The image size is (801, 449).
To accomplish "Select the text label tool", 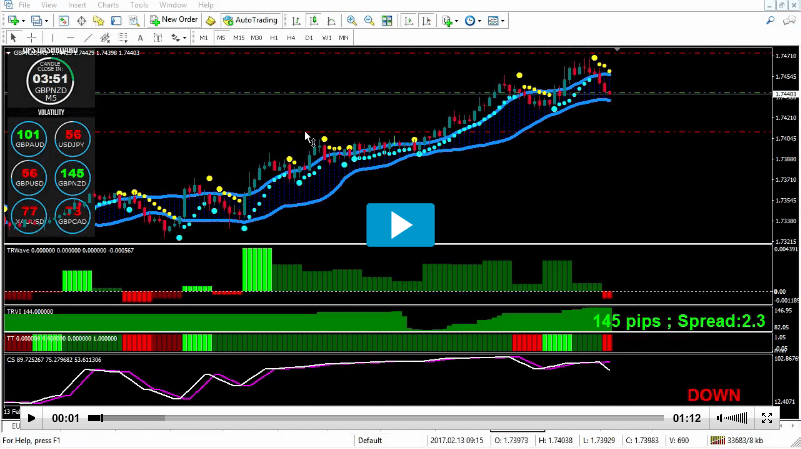I will tap(140, 37).
